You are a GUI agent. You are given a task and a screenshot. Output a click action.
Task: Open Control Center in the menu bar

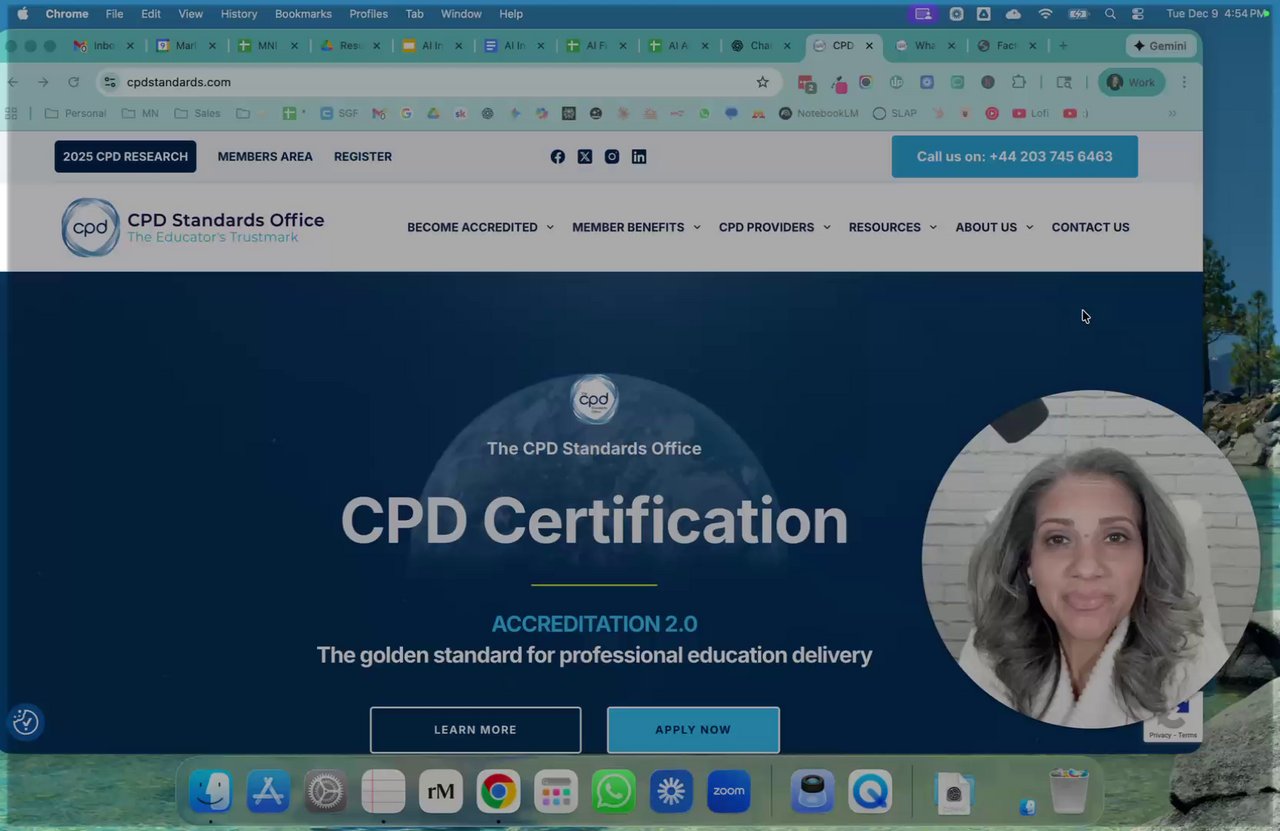pyautogui.click(x=1138, y=14)
